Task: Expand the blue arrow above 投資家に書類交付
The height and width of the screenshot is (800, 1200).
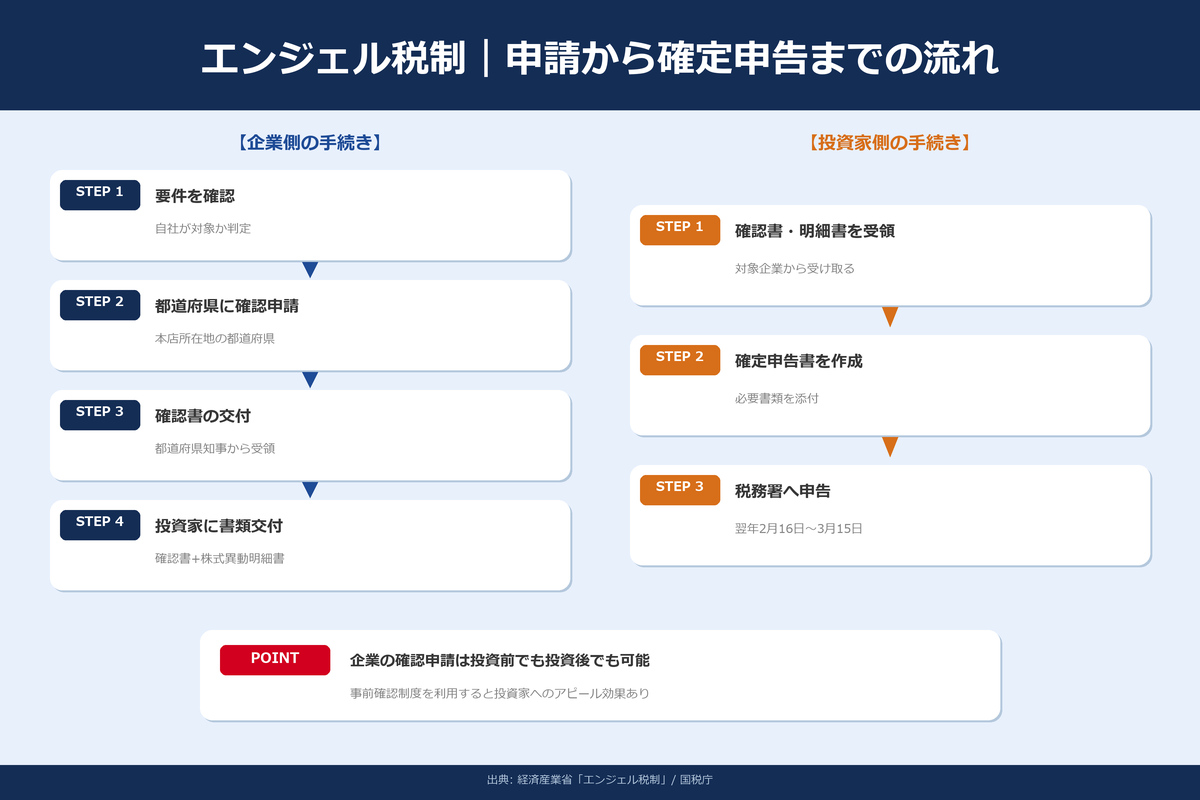Action: [x=310, y=487]
